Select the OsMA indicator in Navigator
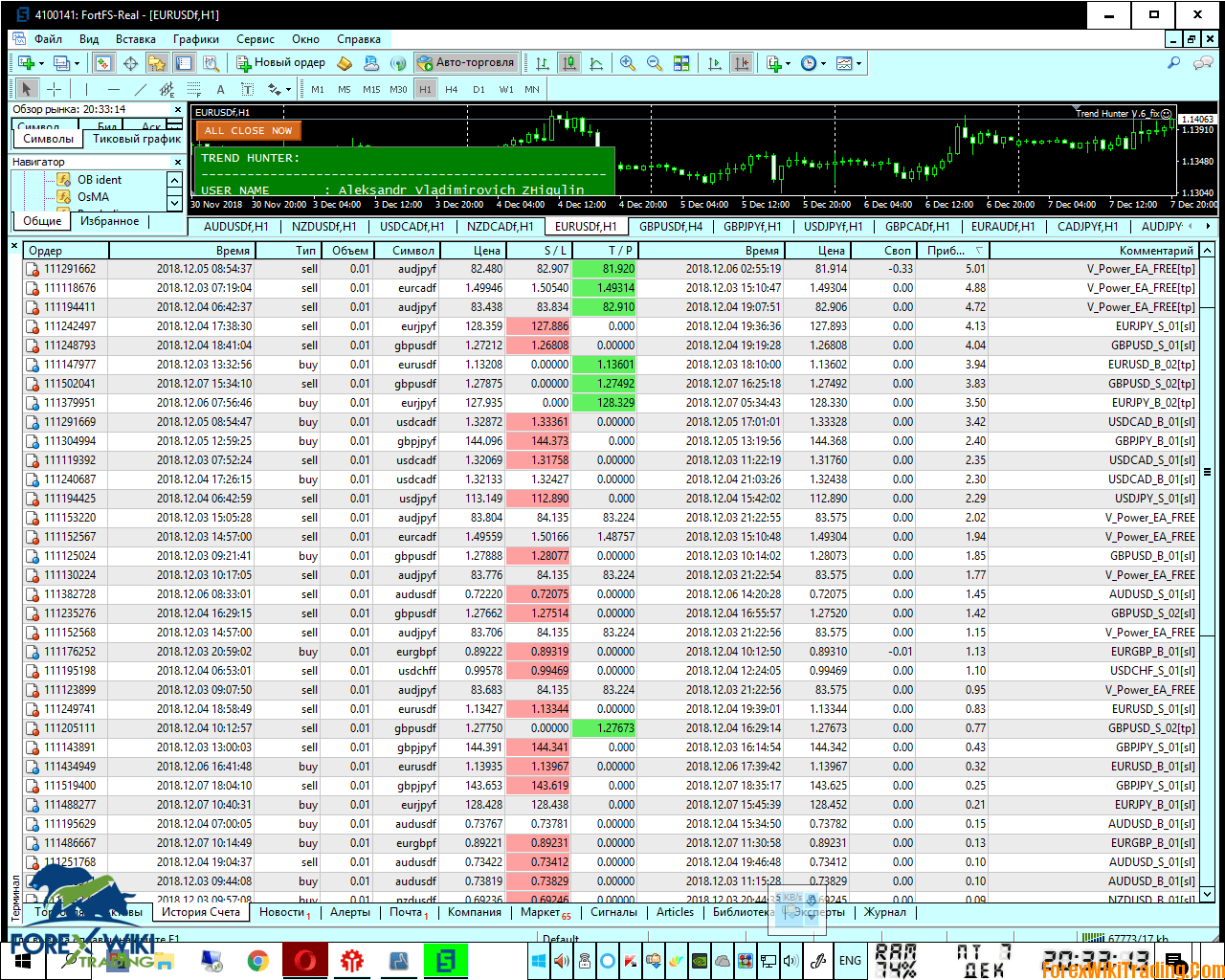Viewport: 1225px width, 980px height. tap(93, 196)
